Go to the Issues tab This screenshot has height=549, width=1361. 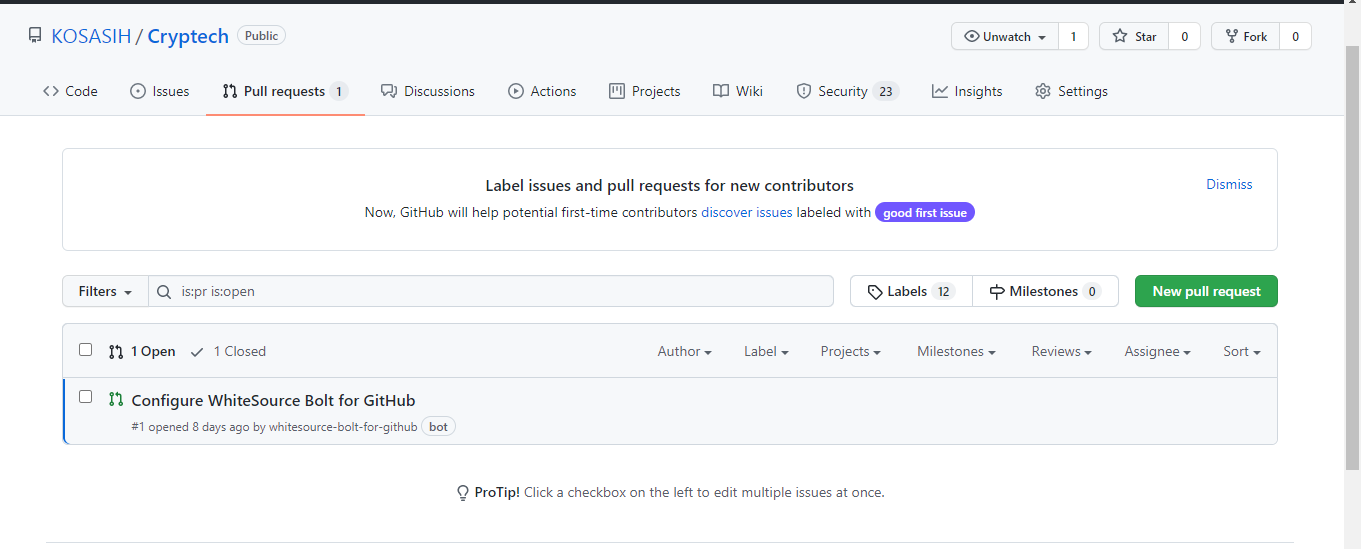coord(160,91)
